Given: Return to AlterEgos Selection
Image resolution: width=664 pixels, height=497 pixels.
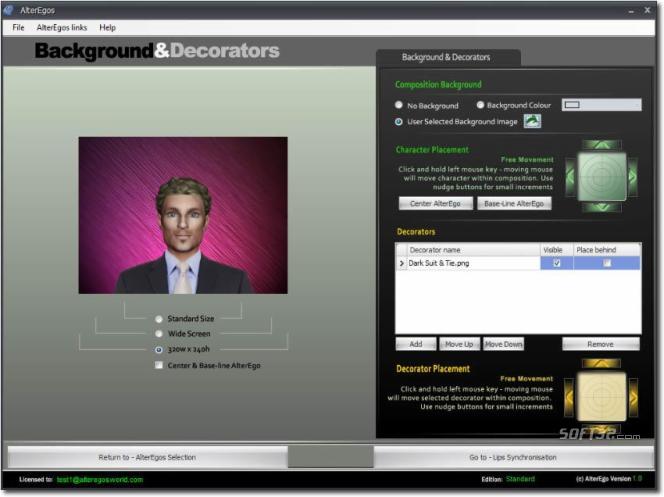Looking at the screenshot, I should point(147,457).
